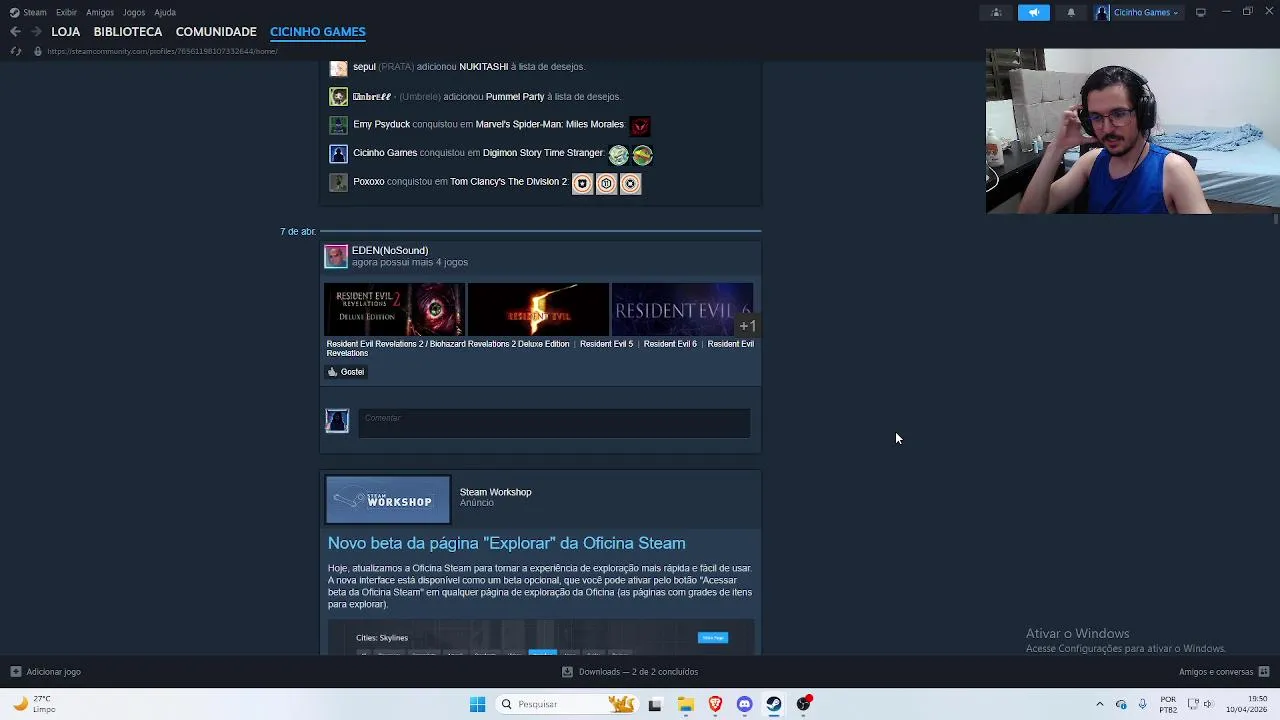Open Umbrele's avatar in activity feed
1280x720 pixels.
pos(338,96)
